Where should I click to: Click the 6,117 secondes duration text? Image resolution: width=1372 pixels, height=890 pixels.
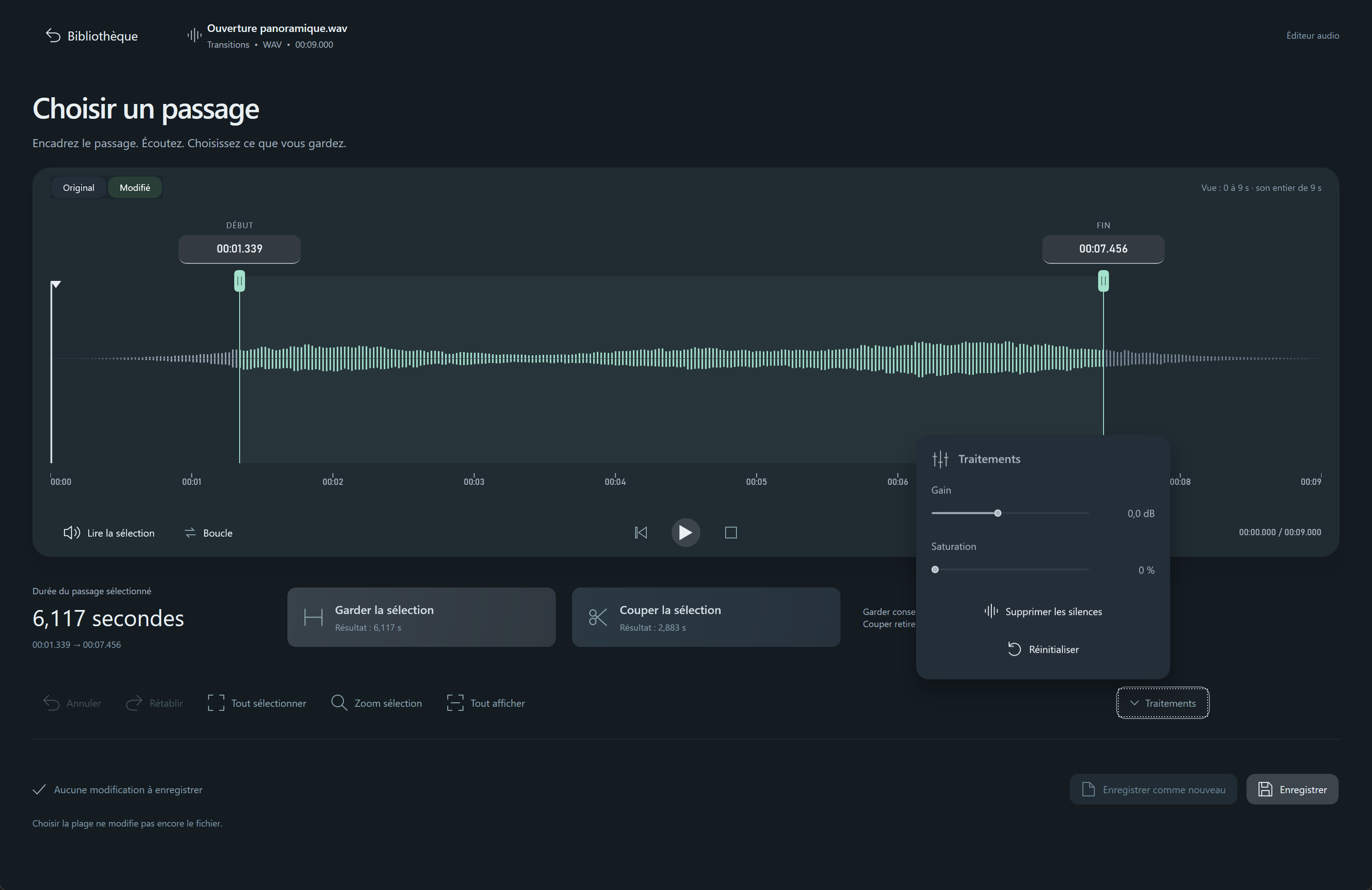(x=109, y=618)
